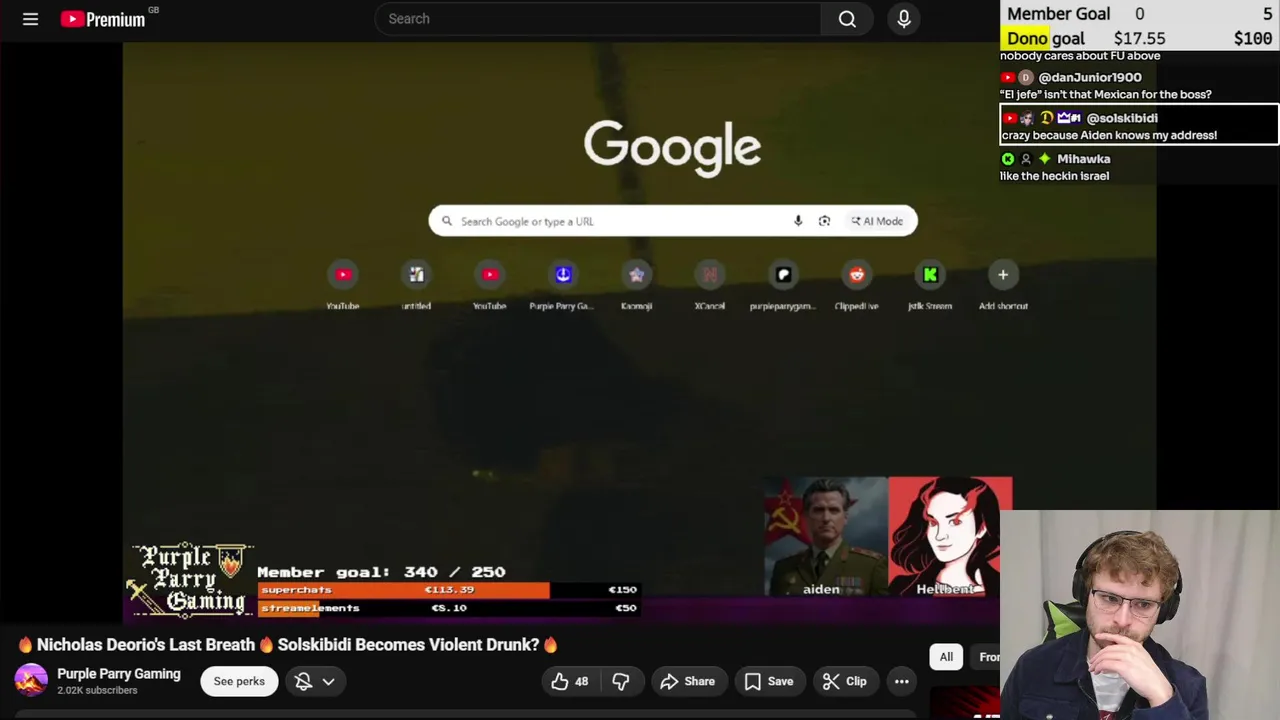
Task: Switch Google search to AI Mode
Action: [877, 221]
